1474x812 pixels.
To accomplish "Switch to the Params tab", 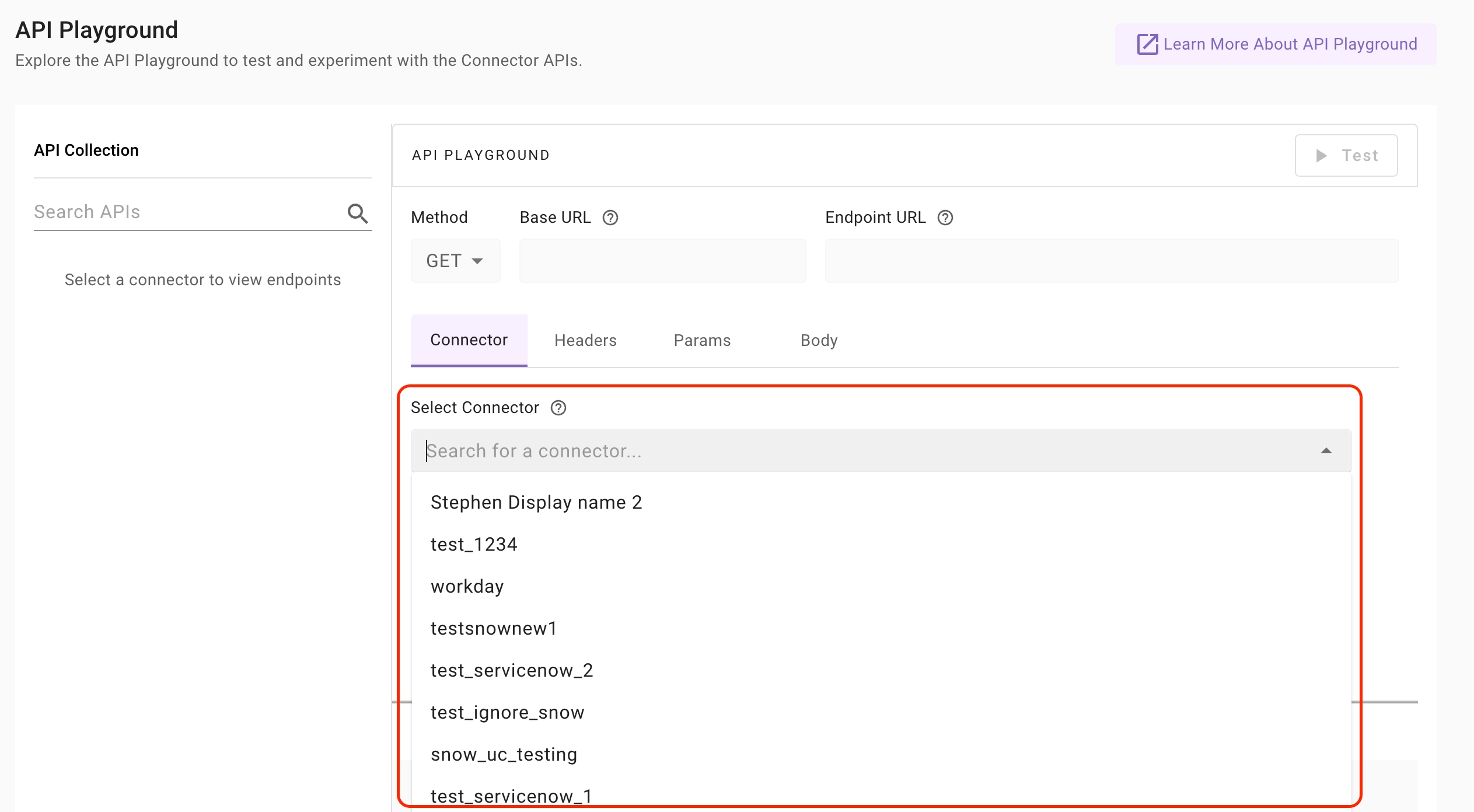I will click(x=702, y=341).
